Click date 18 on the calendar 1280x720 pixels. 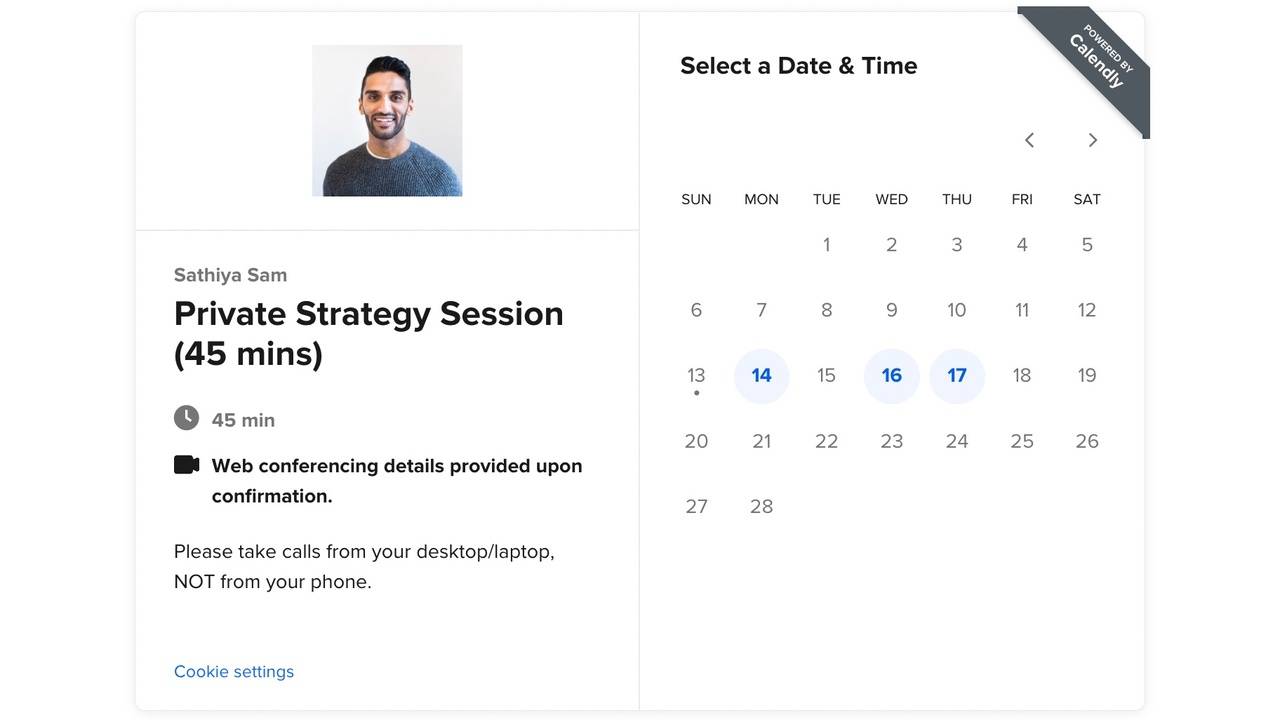tap(1021, 376)
